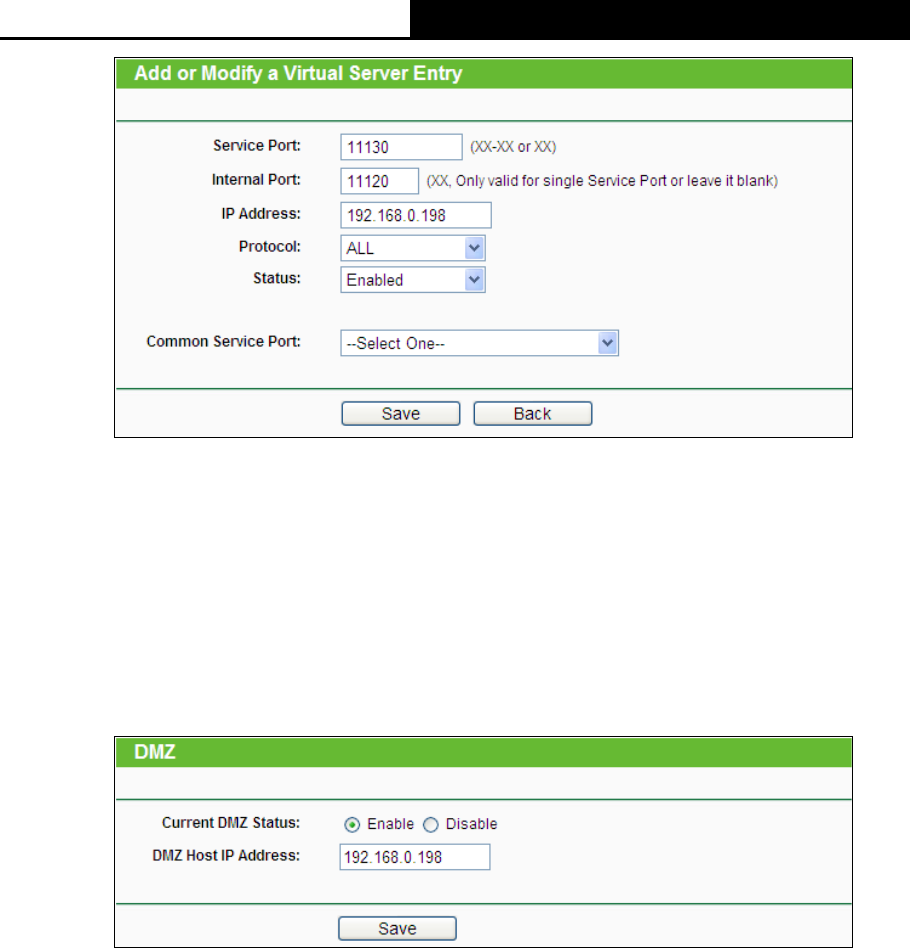This screenshot has width=910, height=948.
Task: Click the green "DMZ" section heading
Action: click(155, 752)
